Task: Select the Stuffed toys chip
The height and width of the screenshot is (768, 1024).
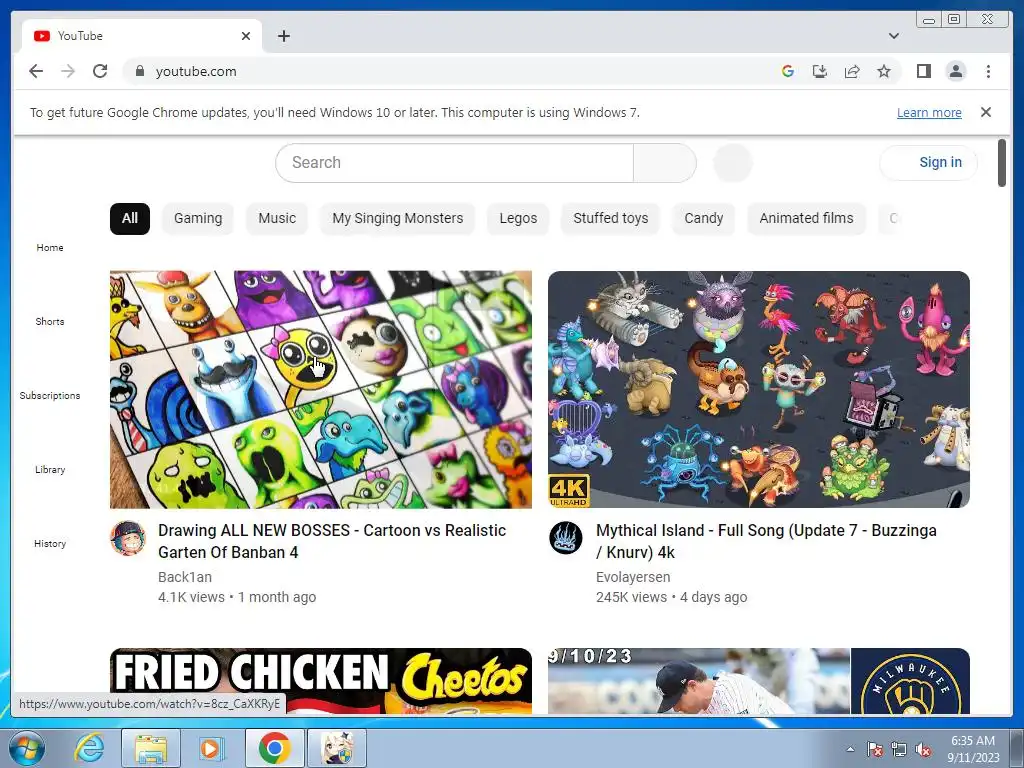Action: click(x=611, y=218)
